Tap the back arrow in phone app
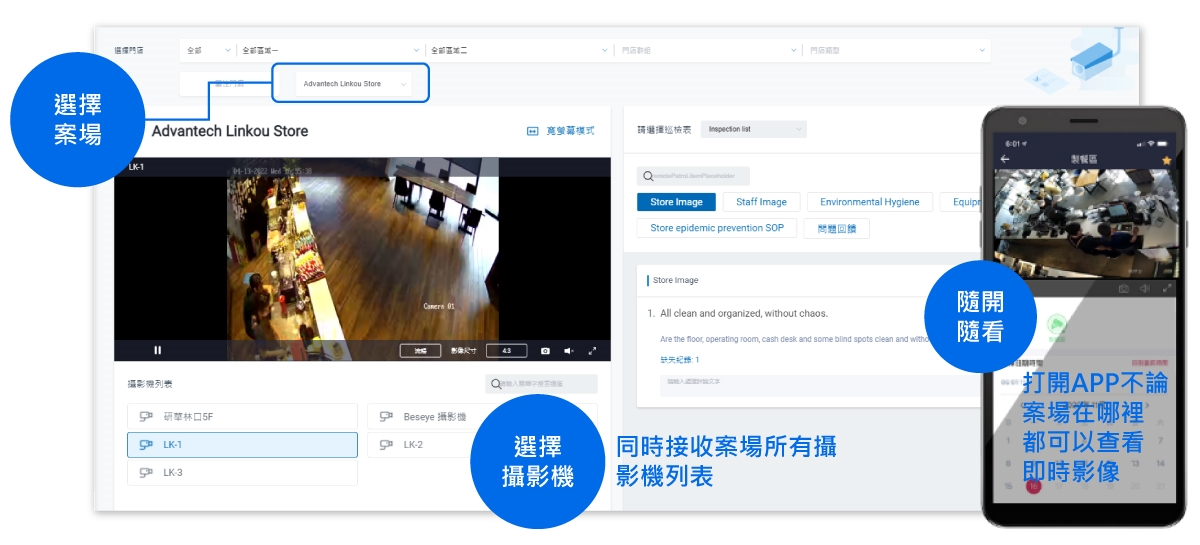Viewport: 1200px width, 545px height. (x=1005, y=158)
